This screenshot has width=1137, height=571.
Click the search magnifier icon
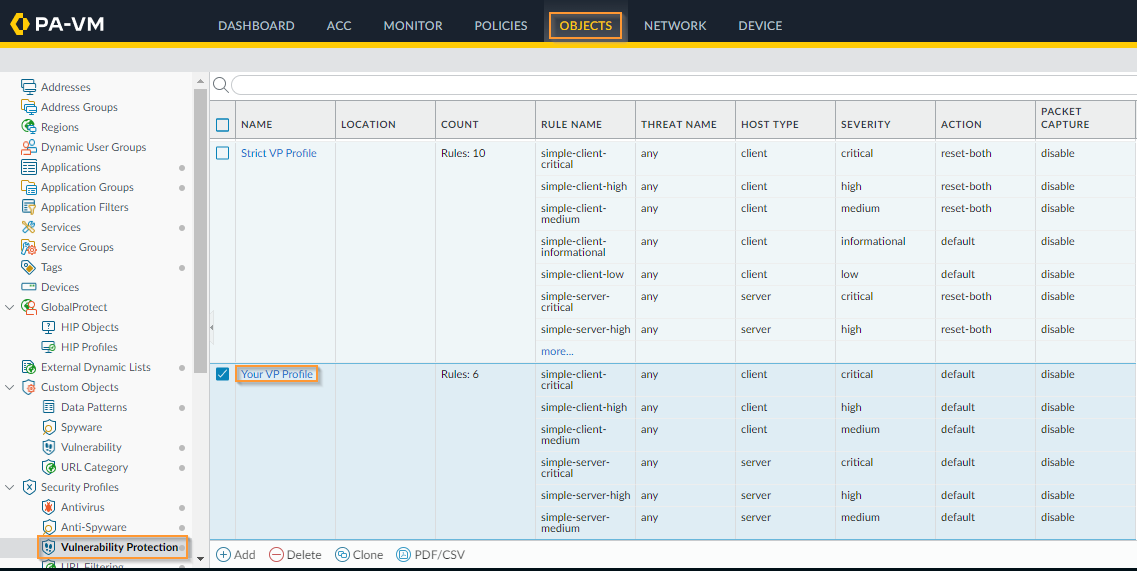pyautogui.click(x=221, y=85)
